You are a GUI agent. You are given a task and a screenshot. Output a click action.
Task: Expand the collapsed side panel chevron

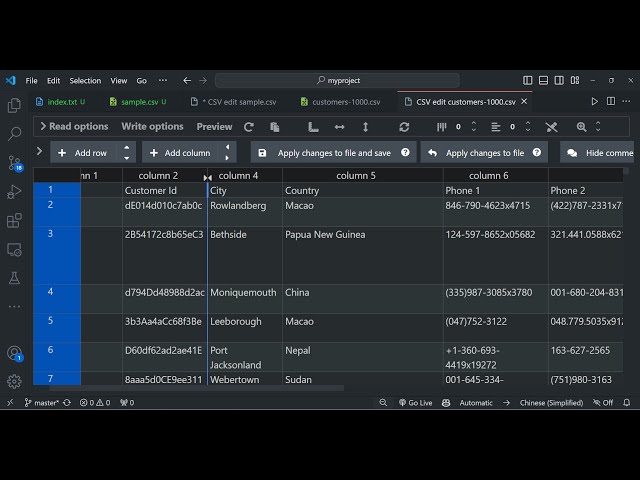(40, 152)
